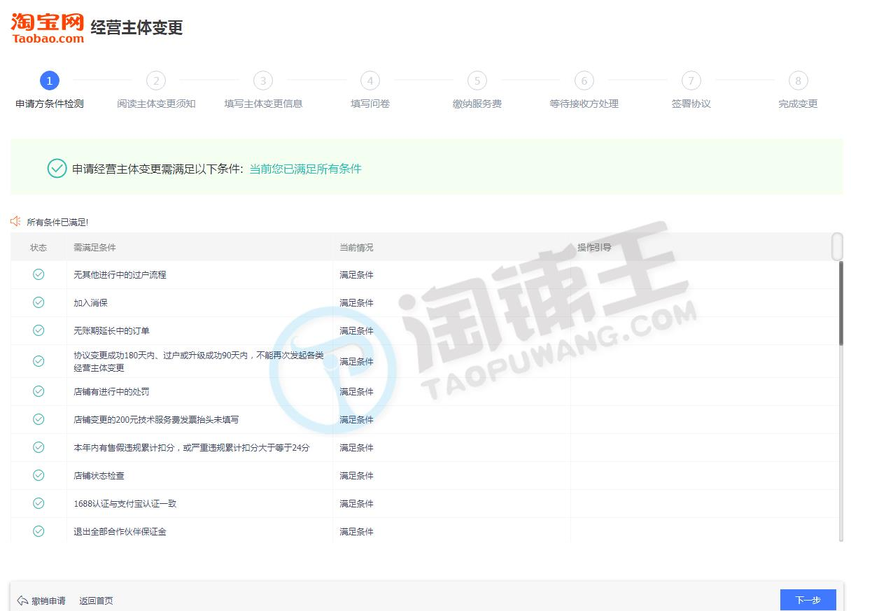Click the status check icon for 无账期延长中的订单

38,330
